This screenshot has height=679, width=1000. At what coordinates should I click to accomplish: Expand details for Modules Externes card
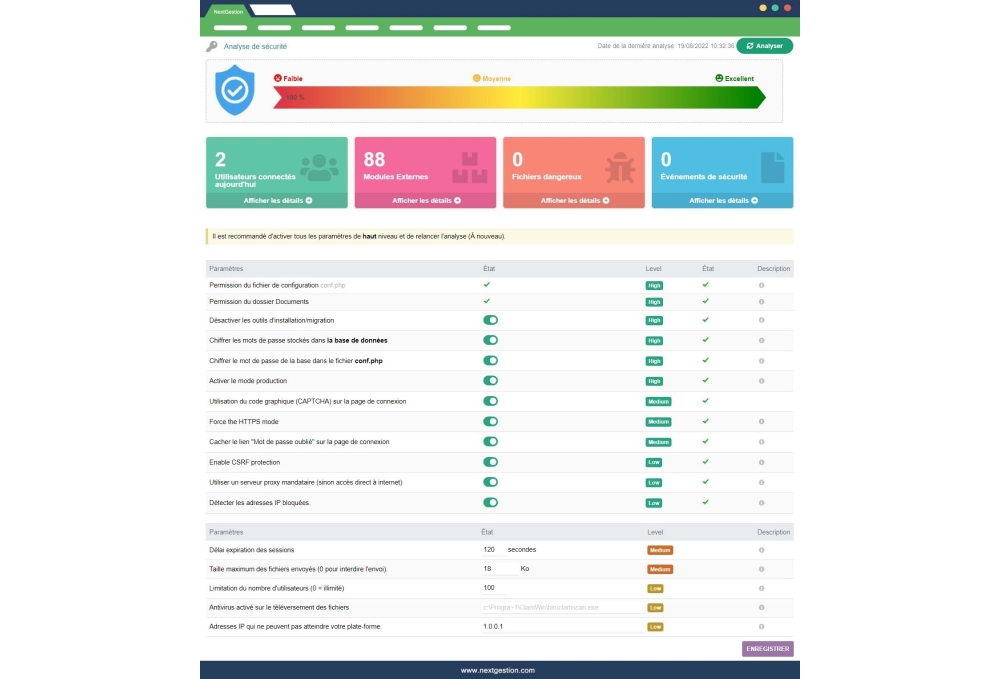[x=426, y=200]
